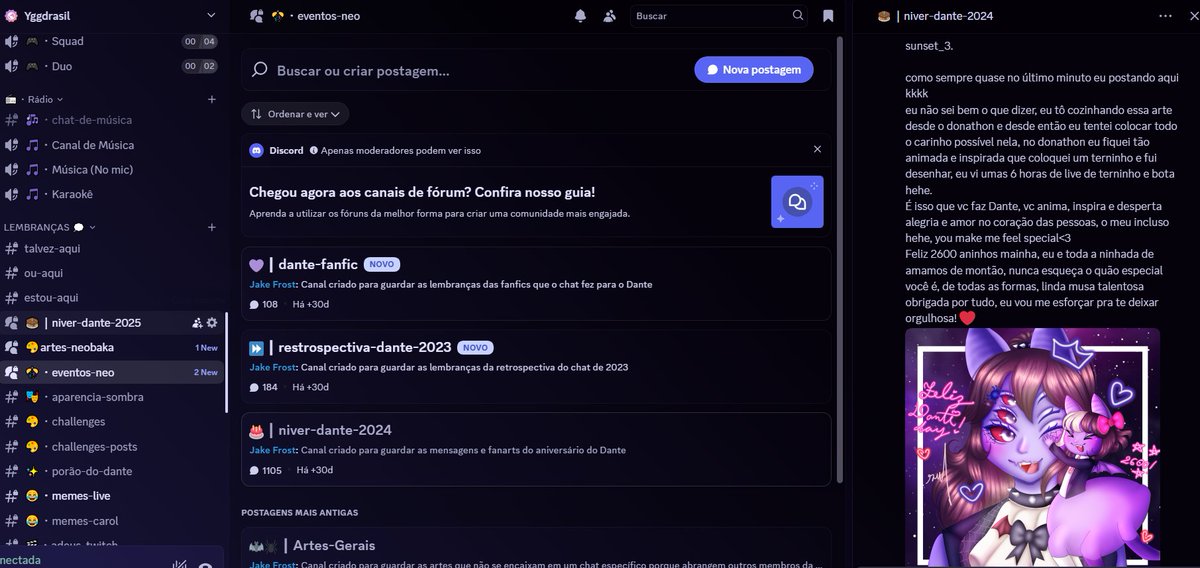Click the magnifier in the Buscar box

(798, 16)
